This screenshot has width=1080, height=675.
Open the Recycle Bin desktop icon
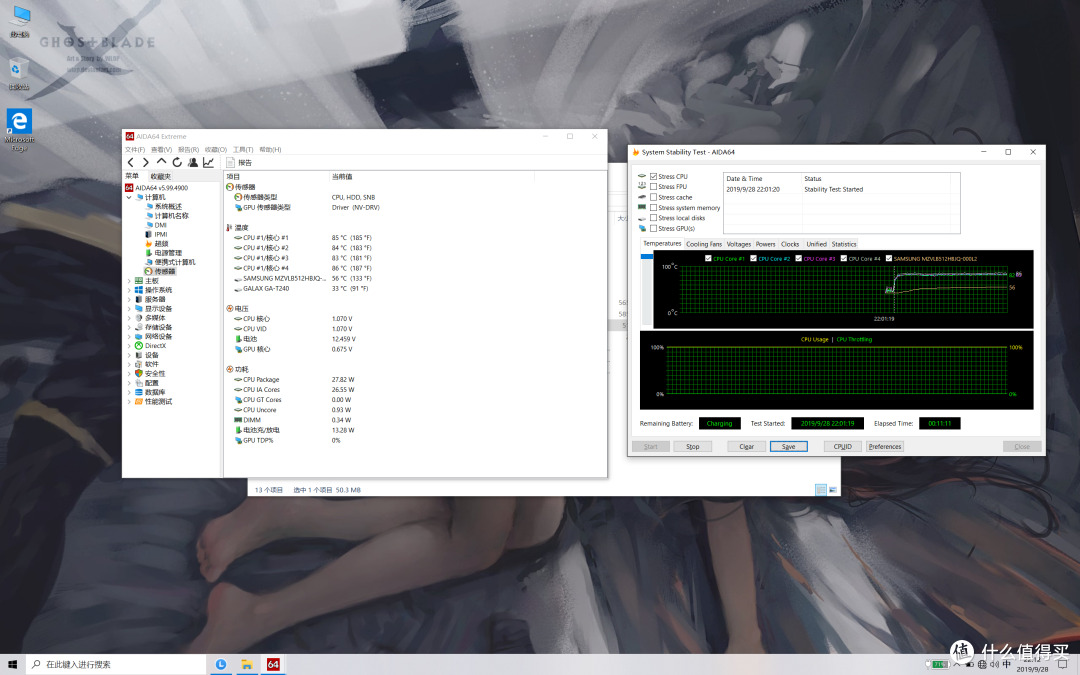click(19, 73)
